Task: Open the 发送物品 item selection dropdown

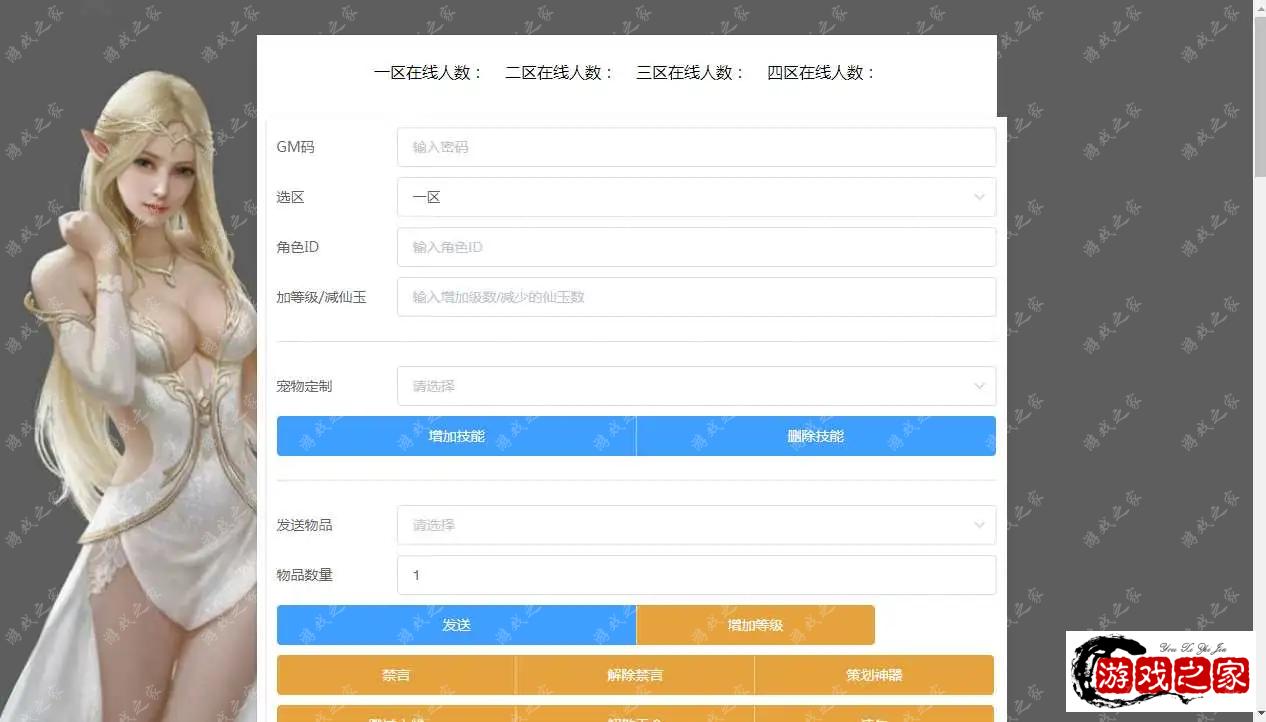Action: click(696, 525)
